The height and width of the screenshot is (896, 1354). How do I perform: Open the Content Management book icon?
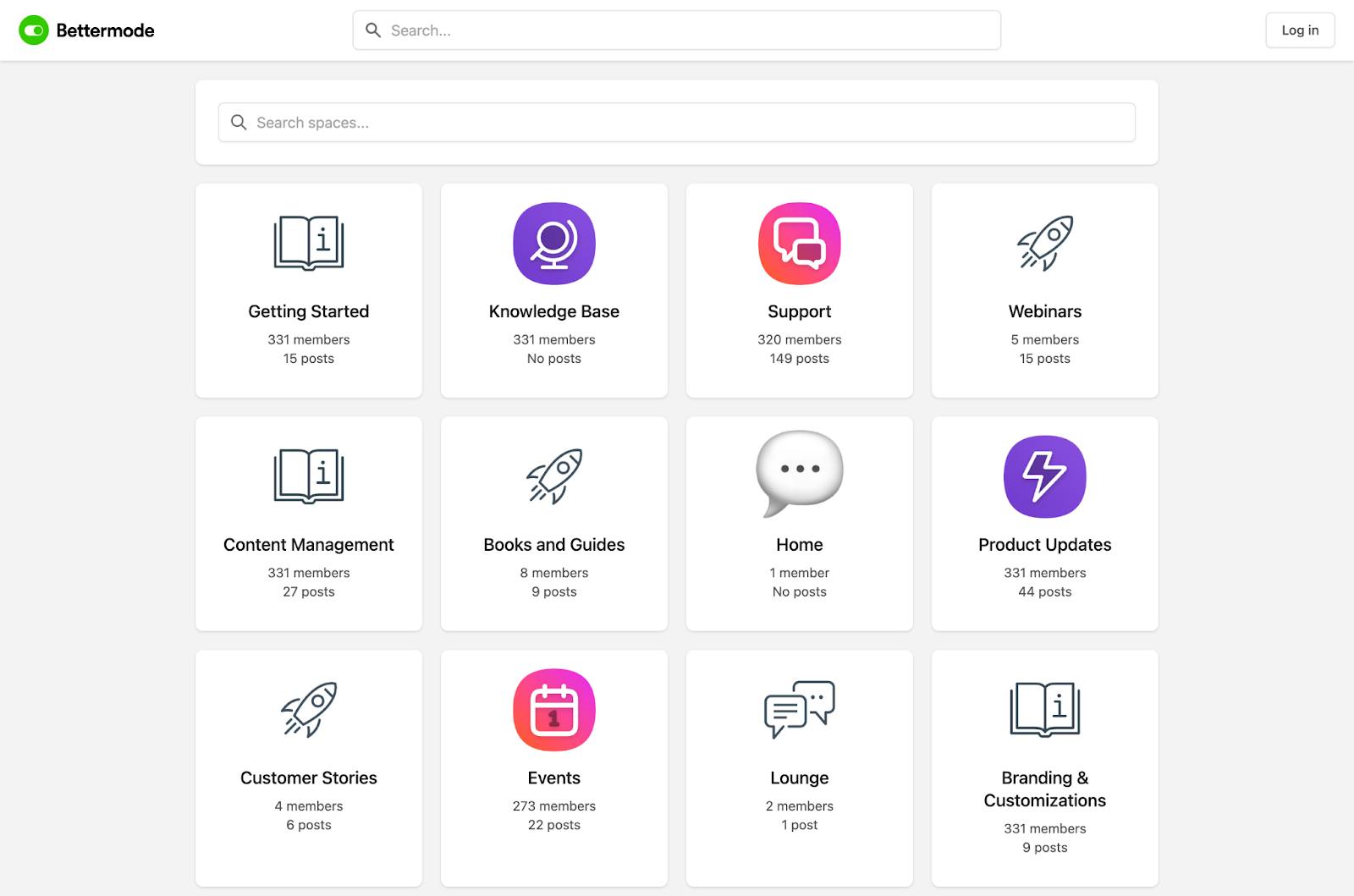[x=309, y=476]
